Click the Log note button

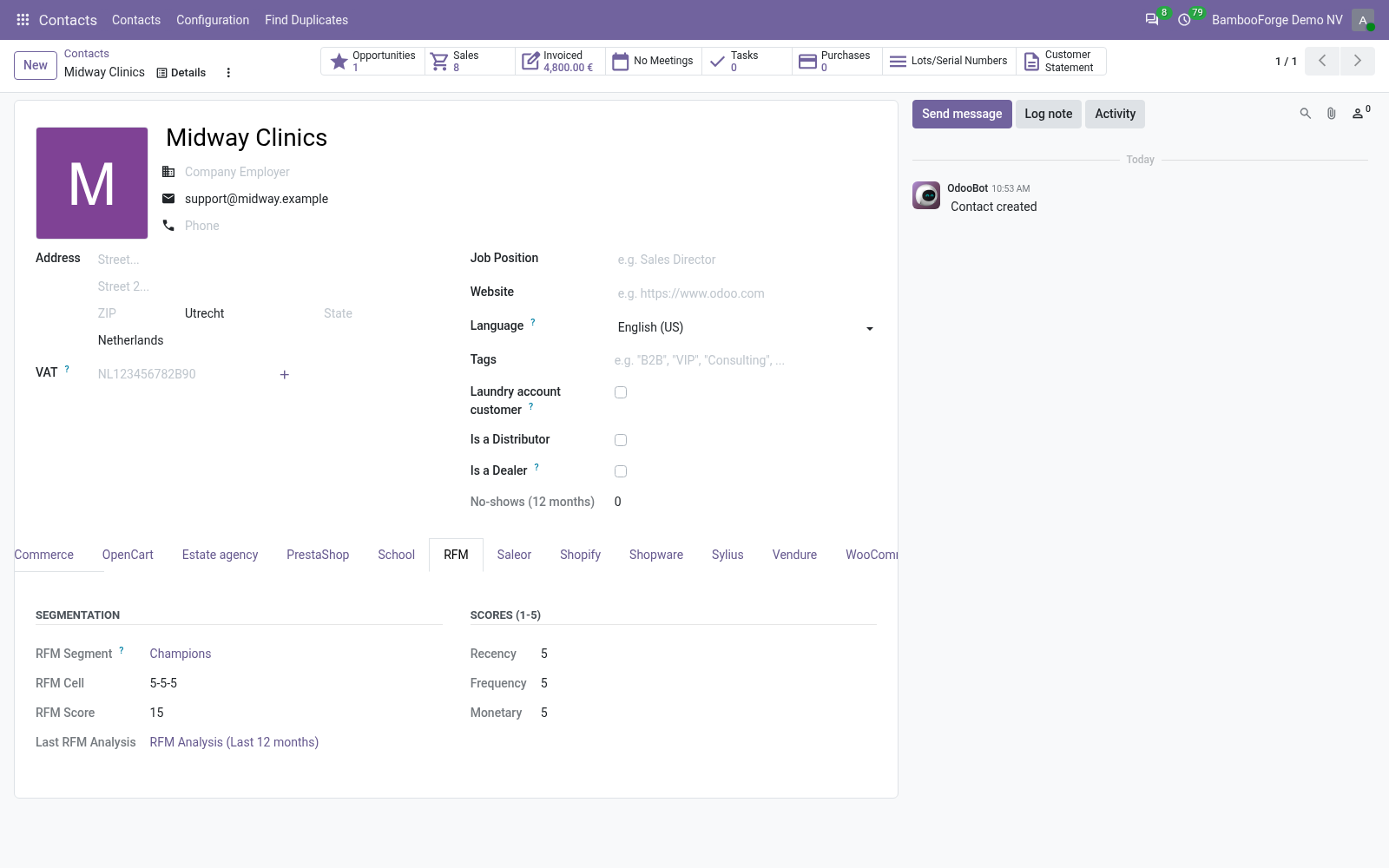(1048, 114)
